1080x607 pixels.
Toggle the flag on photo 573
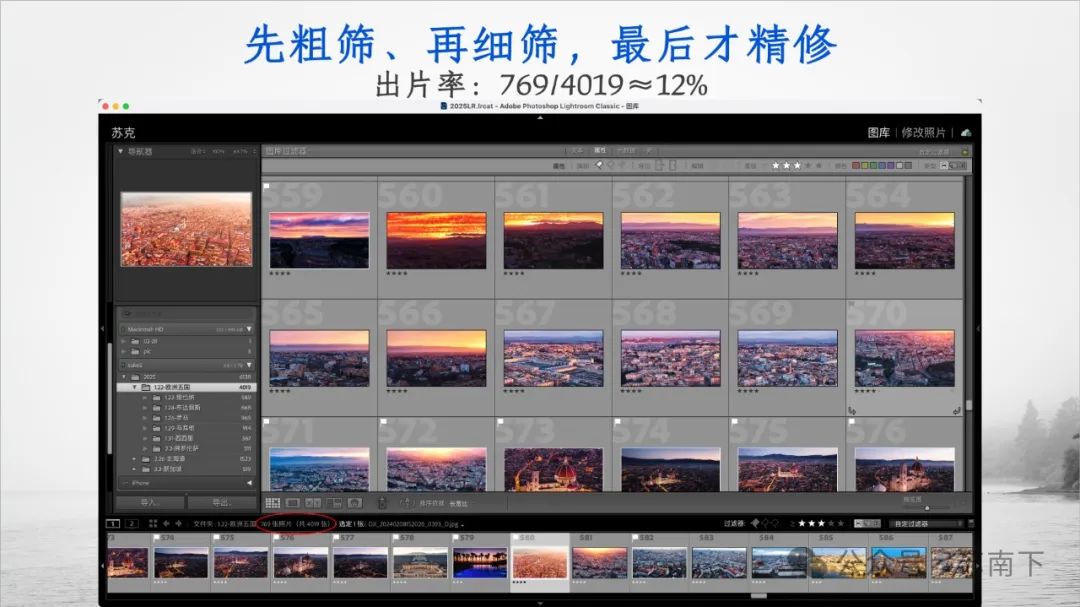pos(501,422)
